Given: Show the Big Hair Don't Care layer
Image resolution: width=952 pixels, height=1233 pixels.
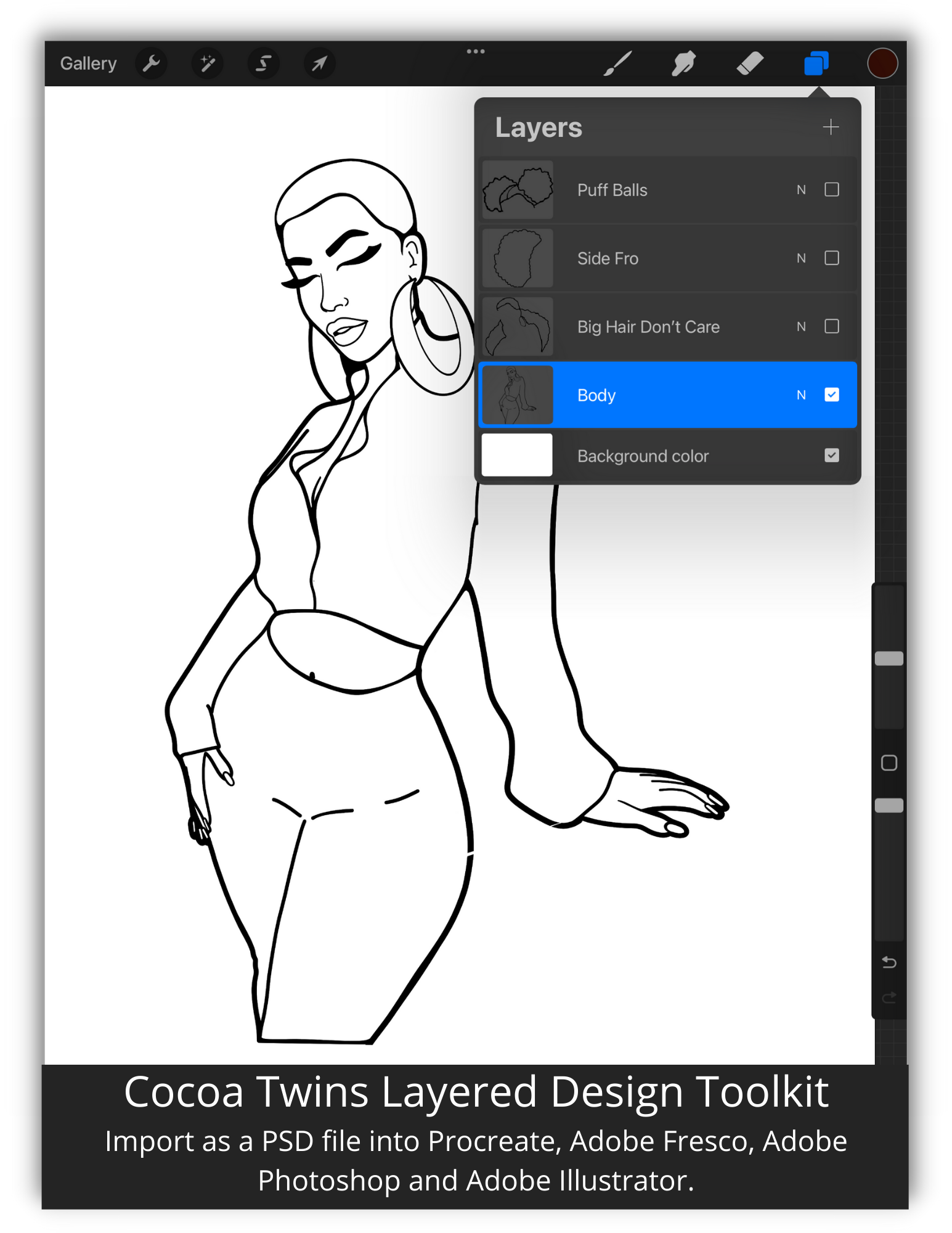Looking at the screenshot, I should 832,327.
